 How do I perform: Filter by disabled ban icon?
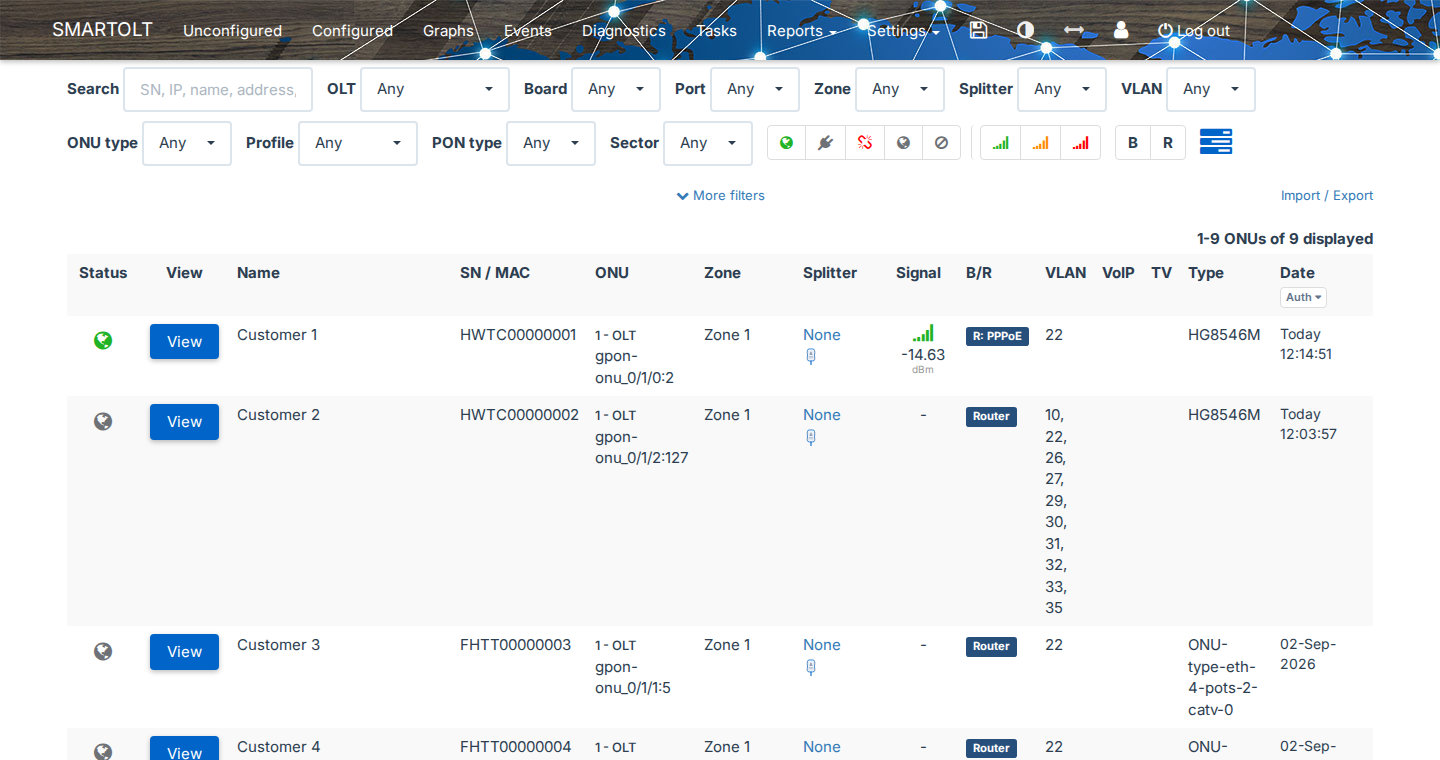[941, 143]
